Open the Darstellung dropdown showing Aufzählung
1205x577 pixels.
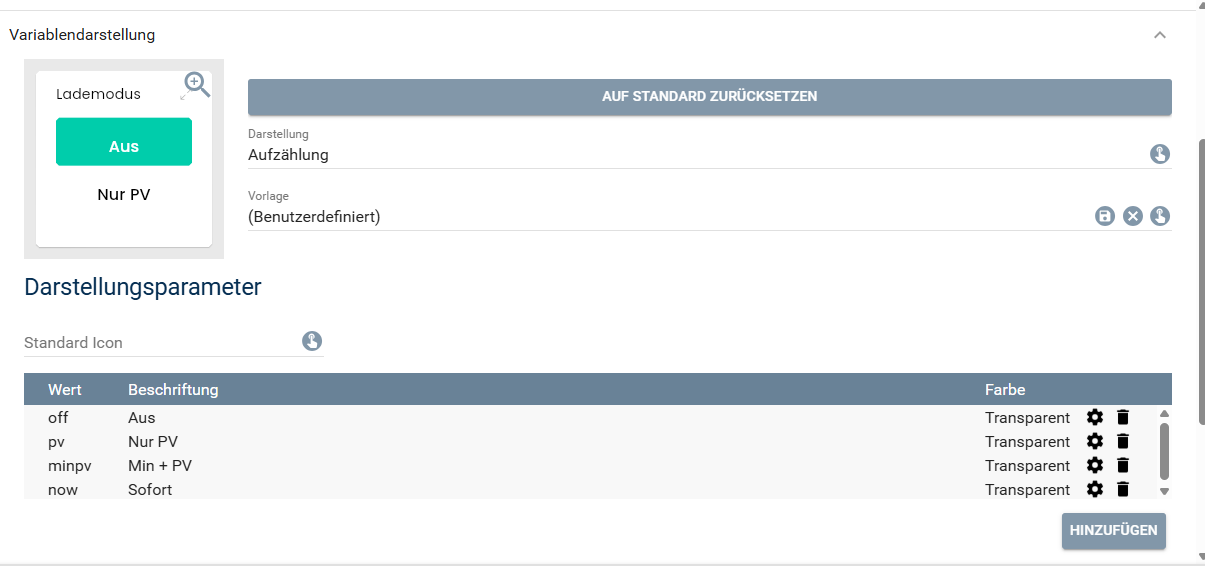point(690,155)
